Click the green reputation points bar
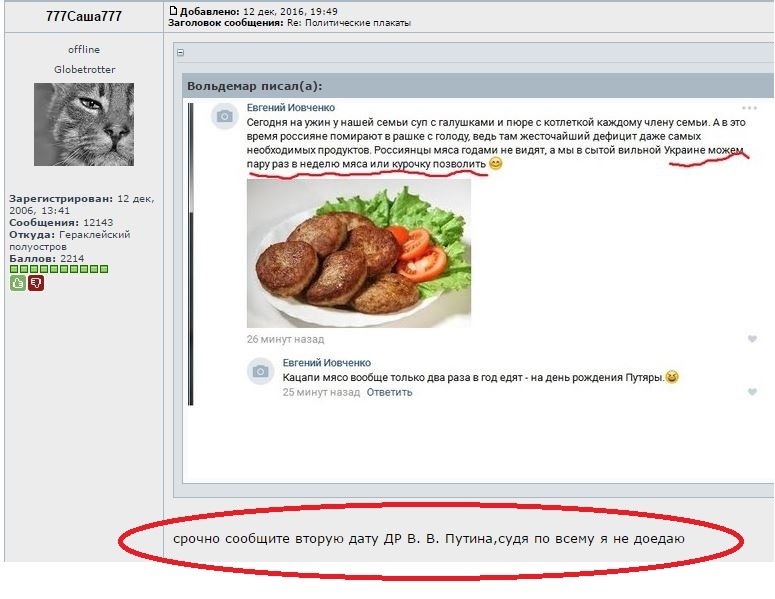The height and width of the screenshot is (599, 775). [59, 269]
